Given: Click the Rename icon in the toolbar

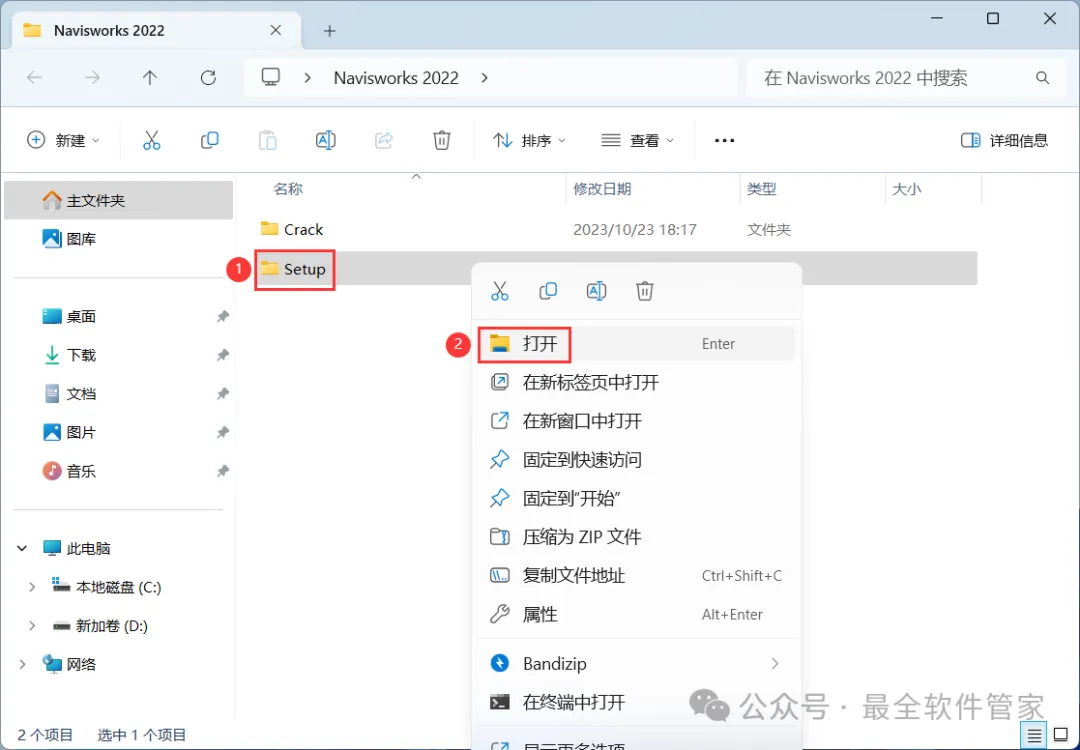Looking at the screenshot, I should coord(325,140).
